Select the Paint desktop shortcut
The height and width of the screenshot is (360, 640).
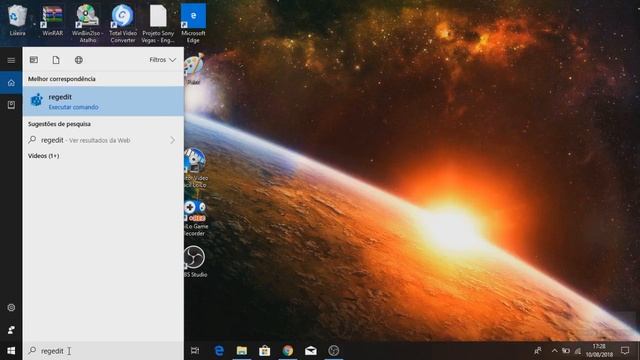click(193, 69)
